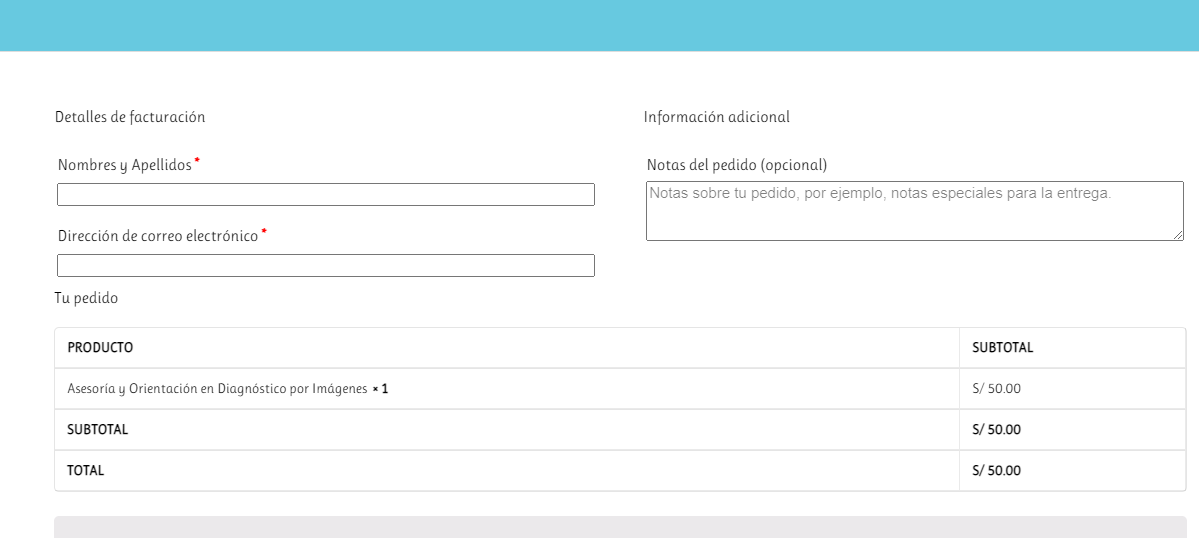Click the Notas del pedido textarea

(915, 211)
